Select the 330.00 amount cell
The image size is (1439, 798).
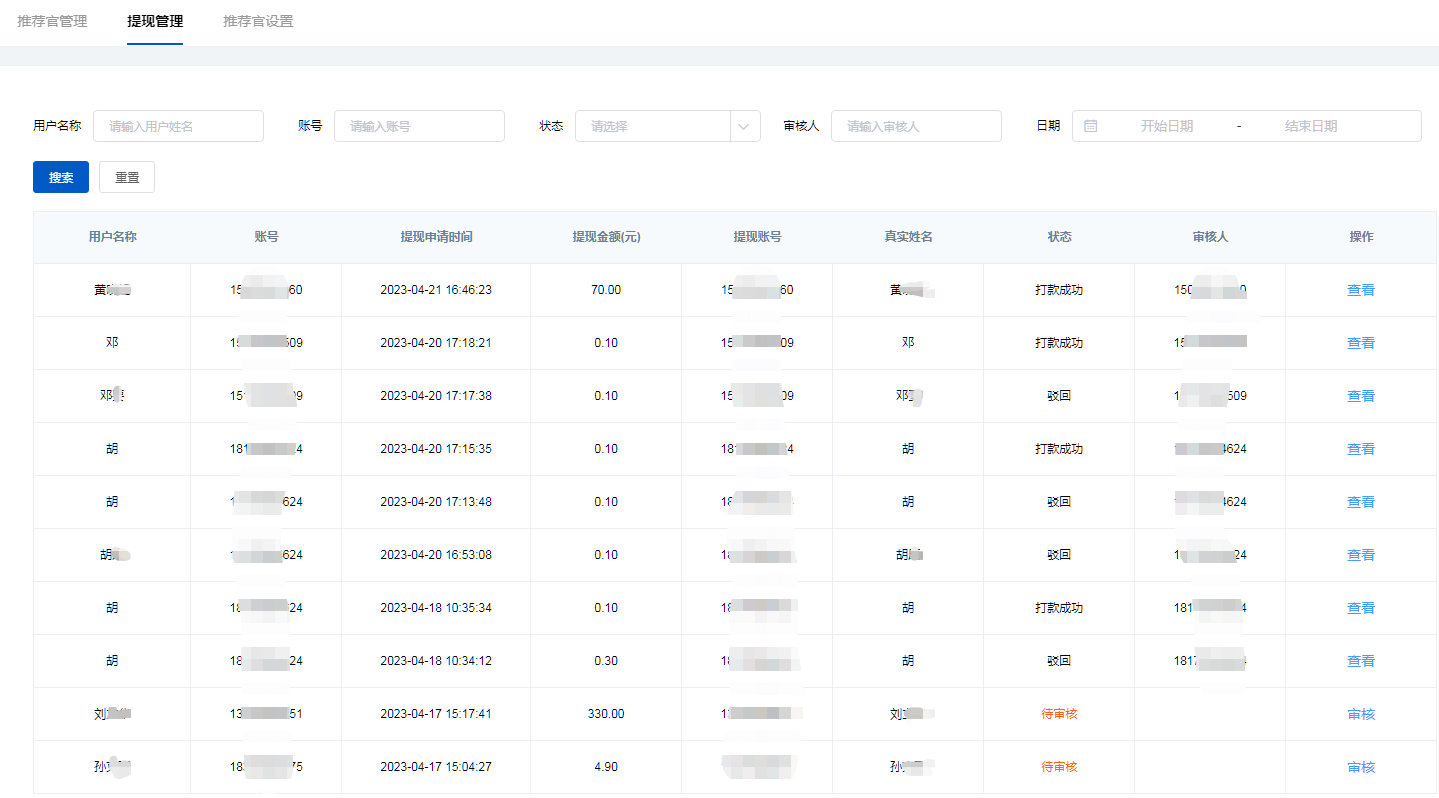(x=606, y=714)
